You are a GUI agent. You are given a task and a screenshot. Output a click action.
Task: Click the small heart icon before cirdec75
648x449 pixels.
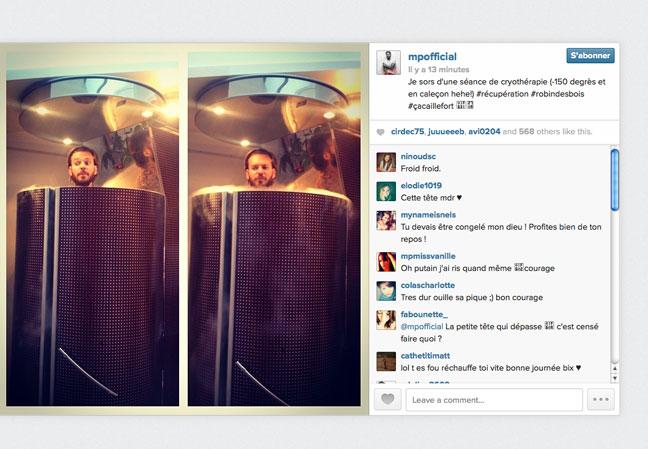pos(380,132)
